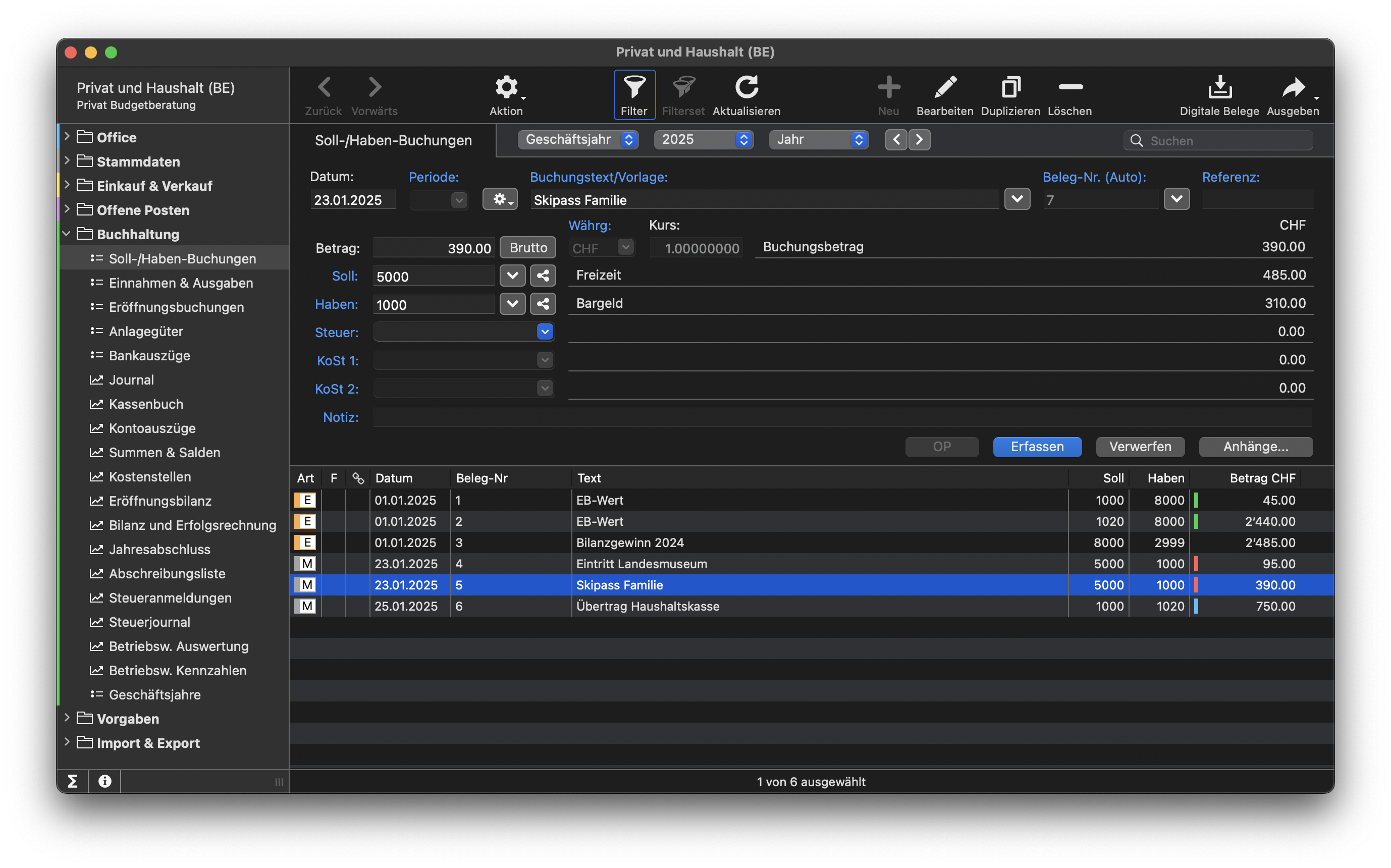The width and height of the screenshot is (1391, 868).
Task: Click the Verwerfen button
Action: [x=1140, y=447]
